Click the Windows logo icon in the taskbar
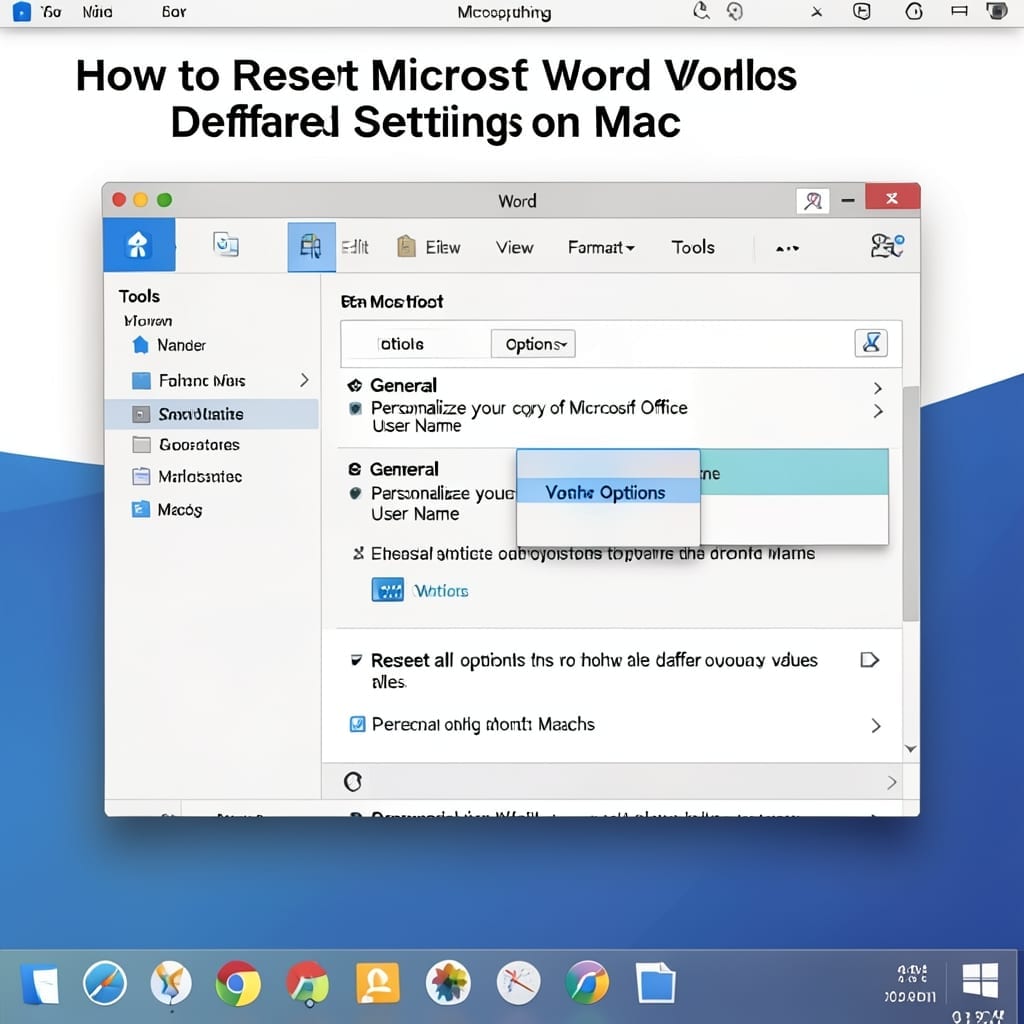The height and width of the screenshot is (1024, 1024). tap(980, 980)
